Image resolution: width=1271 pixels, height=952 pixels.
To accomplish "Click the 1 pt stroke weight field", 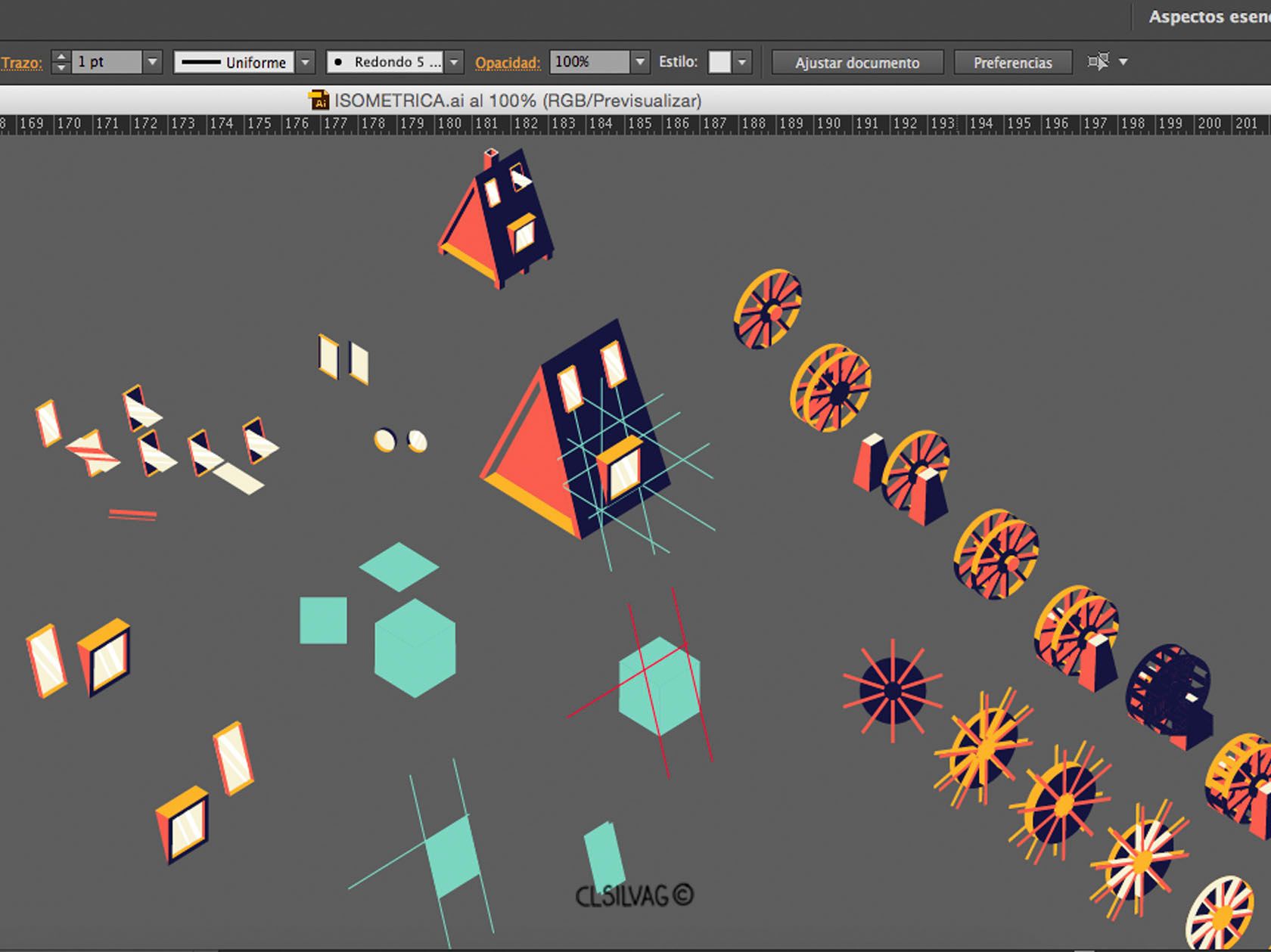I will tap(107, 62).
